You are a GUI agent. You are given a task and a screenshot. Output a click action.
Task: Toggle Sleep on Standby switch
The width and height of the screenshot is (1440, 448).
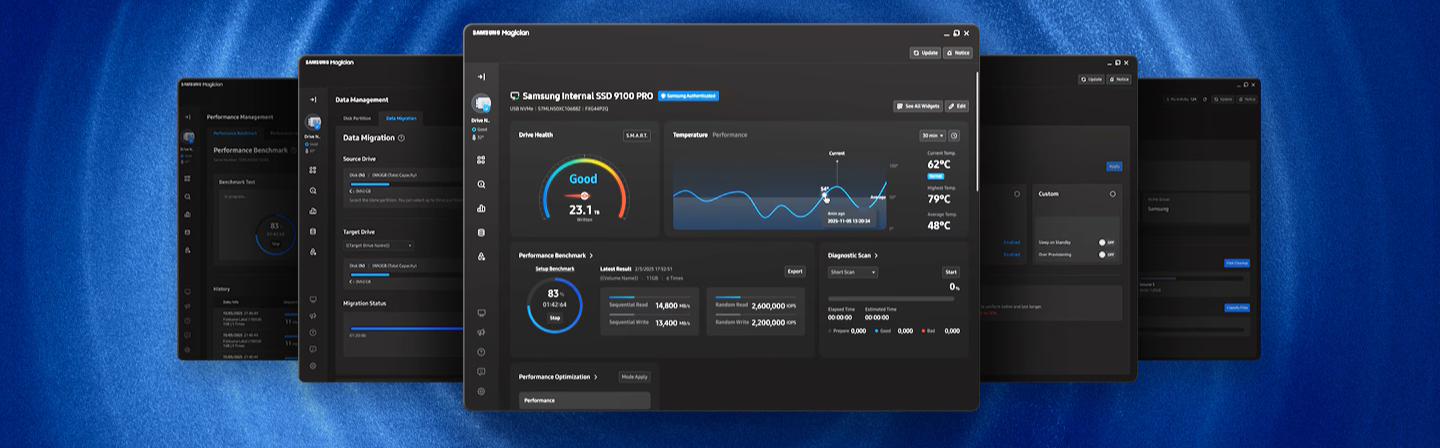1106,242
